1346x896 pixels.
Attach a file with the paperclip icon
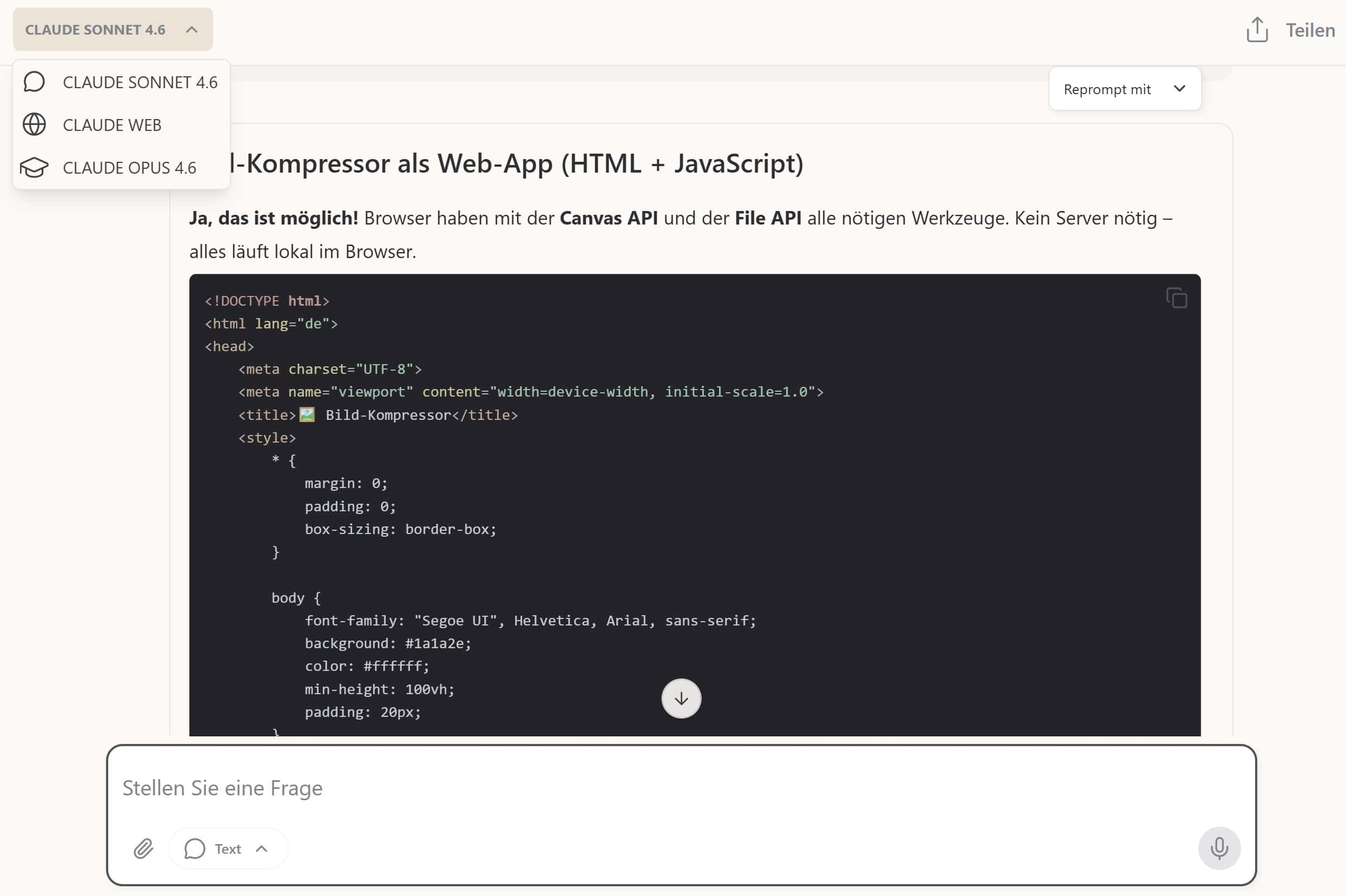point(143,848)
